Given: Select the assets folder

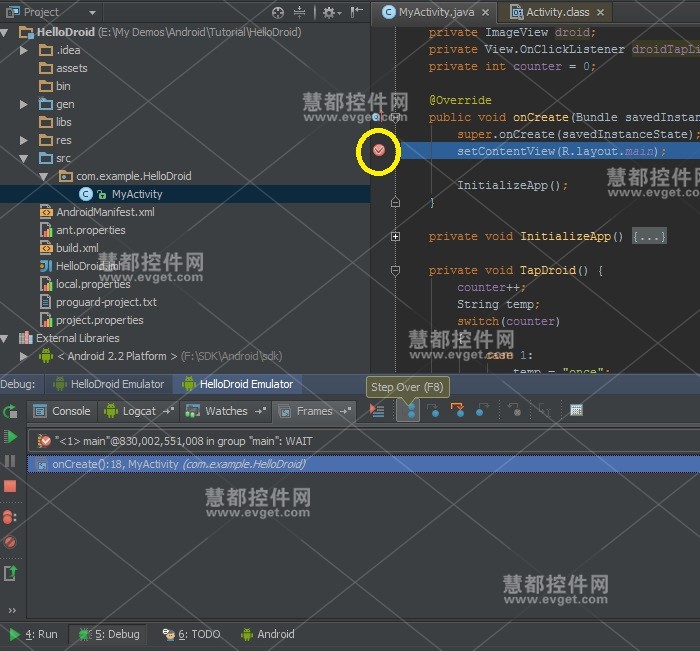Looking at the screenshot, I should [63, 68].
